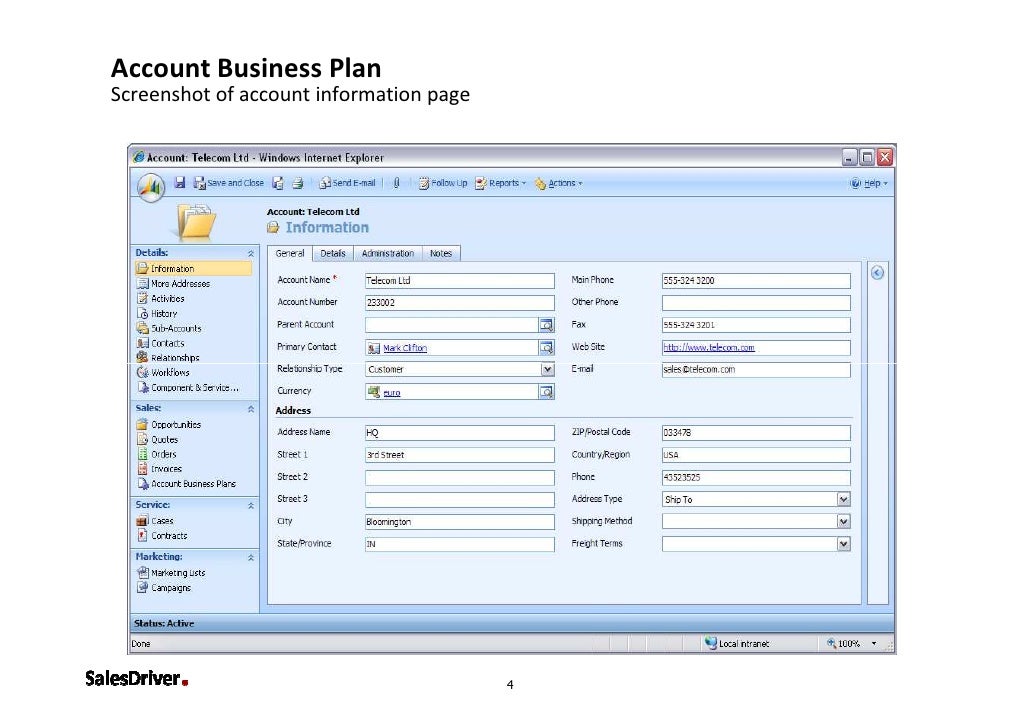Collapse the Service sidebar section
This screenshot has height=728, width=1030.
(x=251, y=506)
